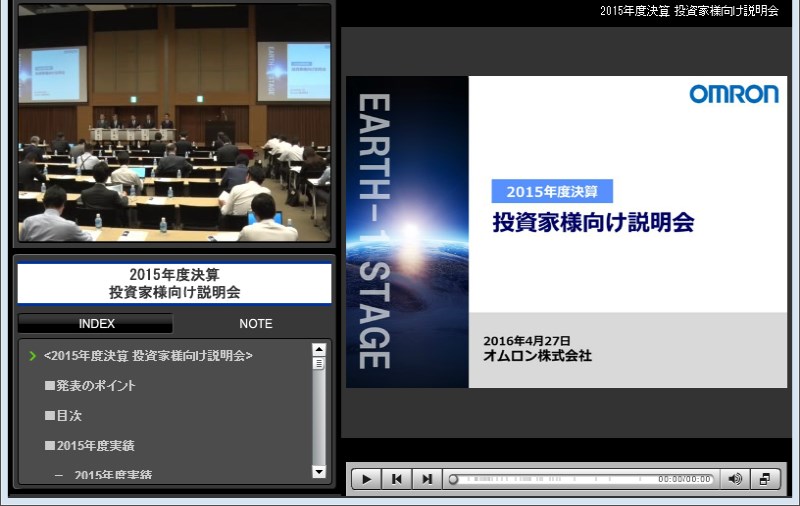Click the index scrollbar thumb

click(319, 363)
